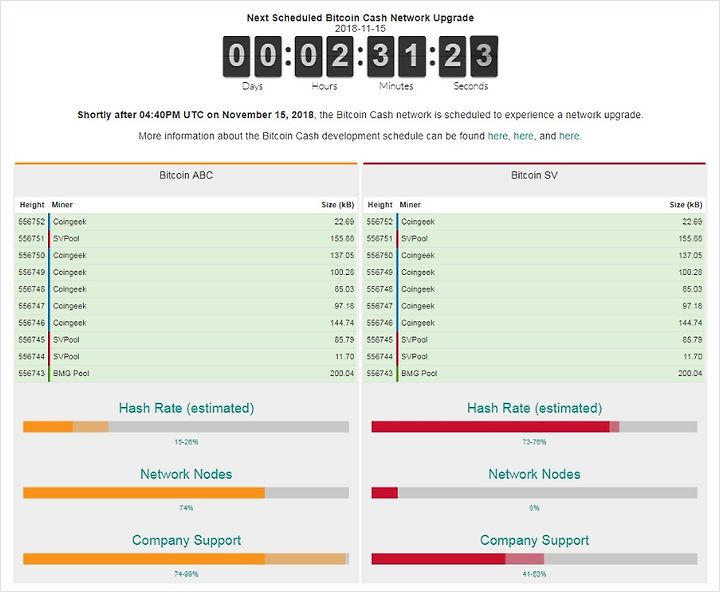Select block height 556752 in Bitcoin SV table
Viewport: 720px width, 592px height.
click(380, 222)
